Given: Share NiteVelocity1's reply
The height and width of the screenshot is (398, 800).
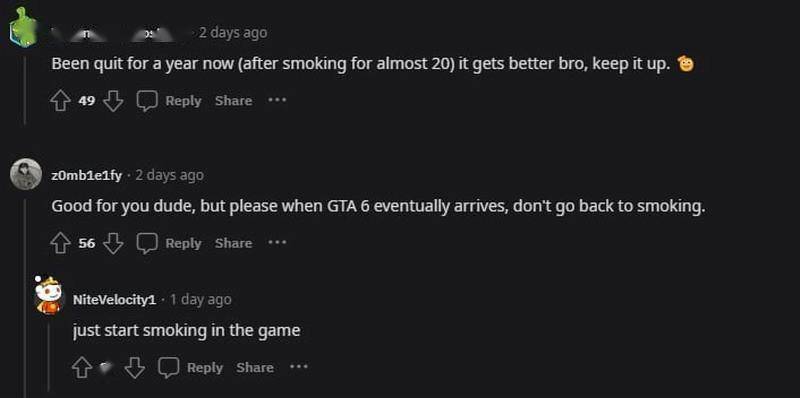Looking at the screenshot, I should point(255,367).
